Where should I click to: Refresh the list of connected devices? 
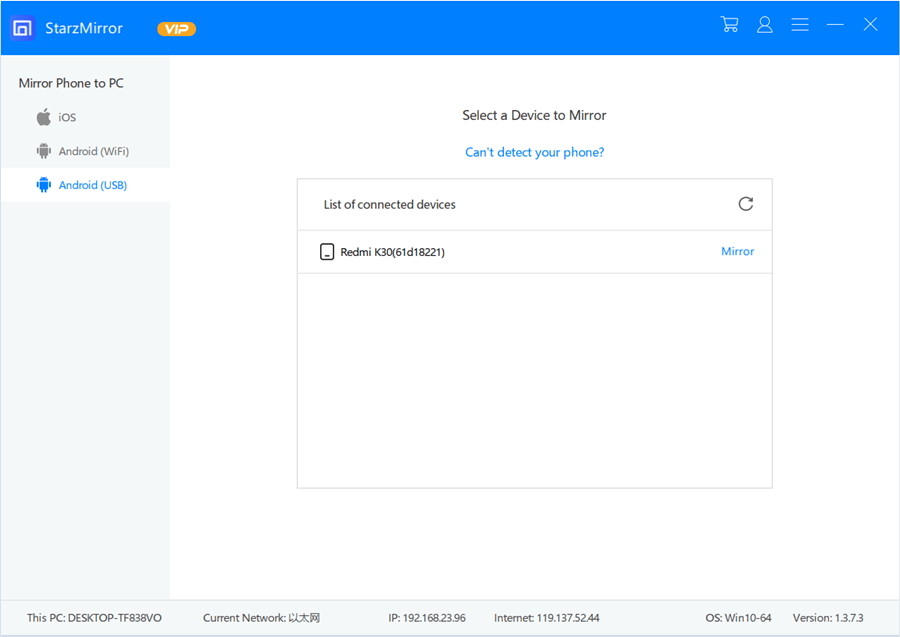(x=746, y=204)
